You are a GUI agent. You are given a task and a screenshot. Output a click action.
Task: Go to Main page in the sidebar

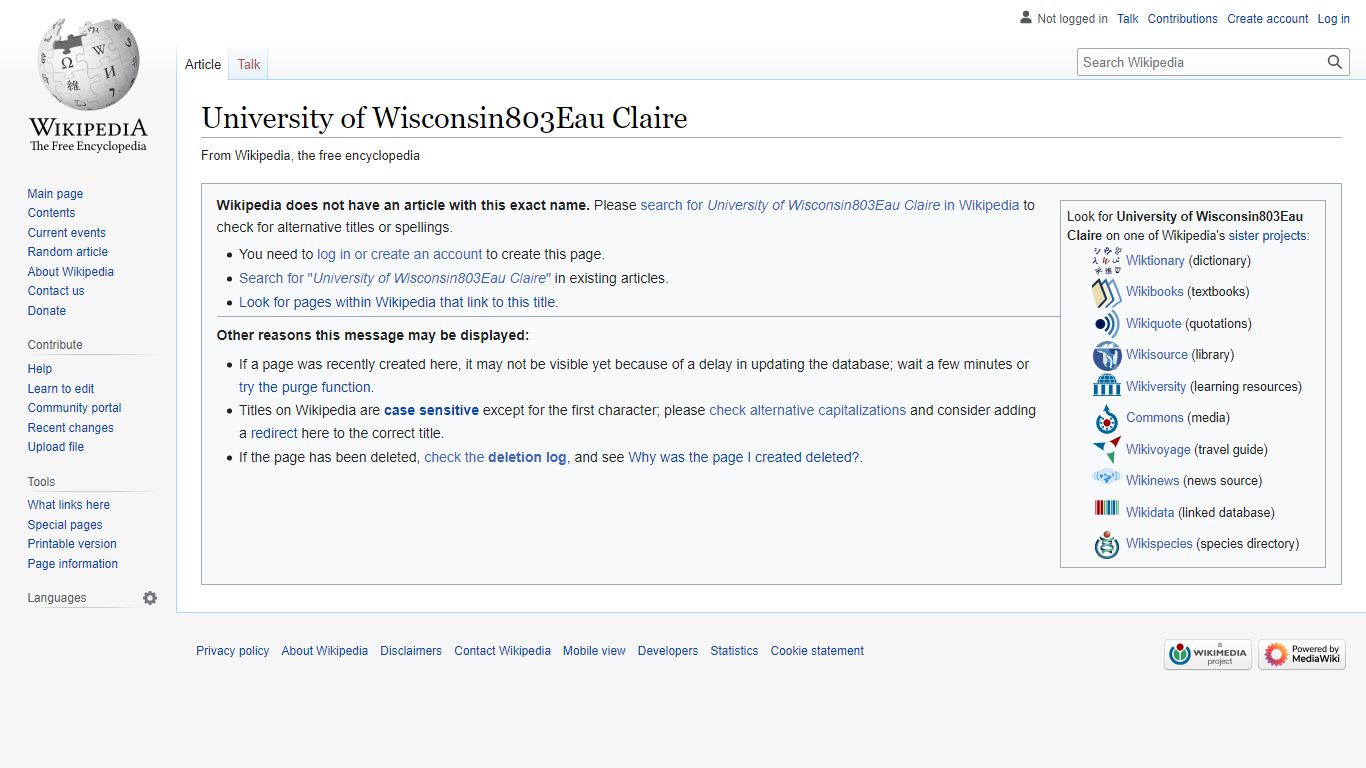coord(55,194)
